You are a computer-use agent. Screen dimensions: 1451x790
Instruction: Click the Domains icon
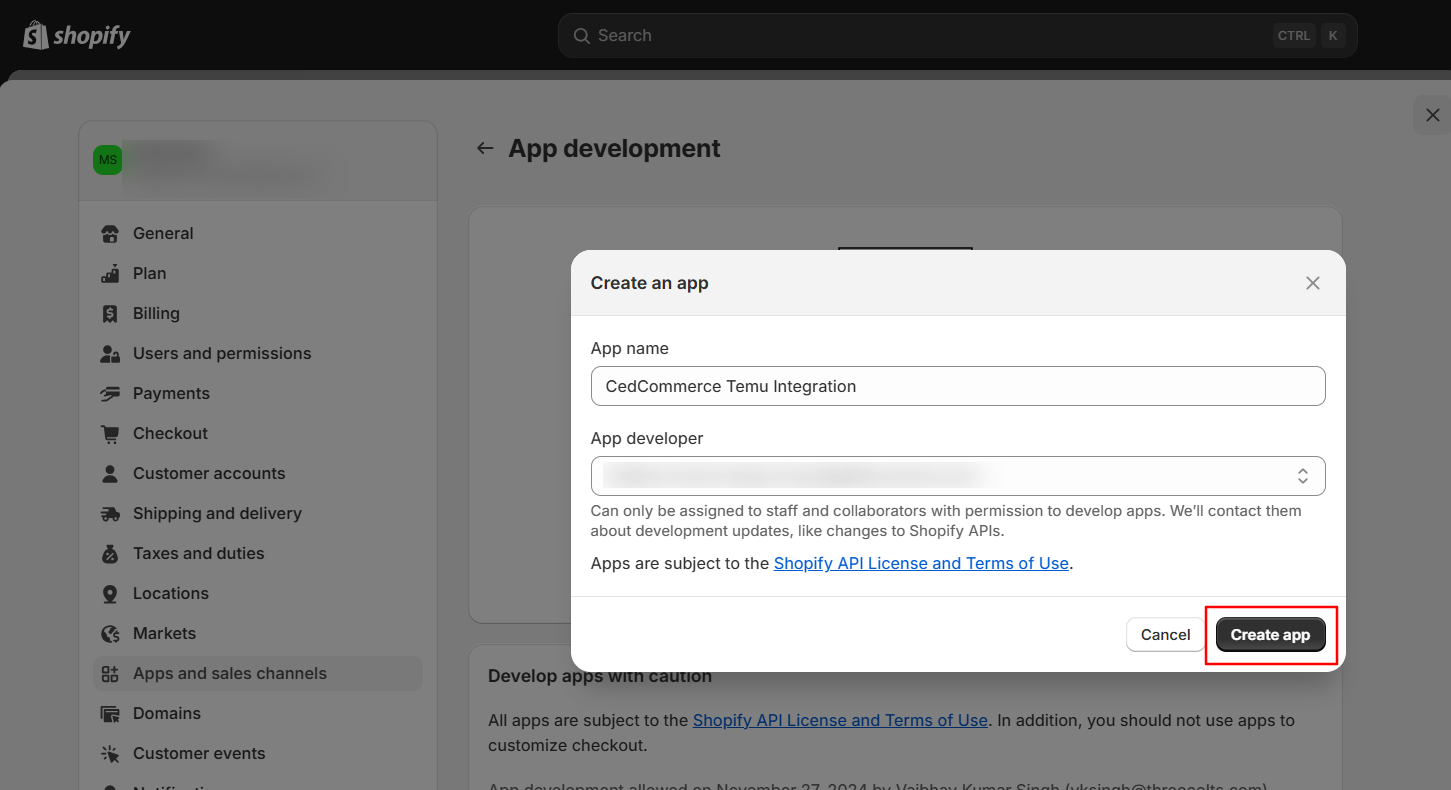click(x=111, y=714)
